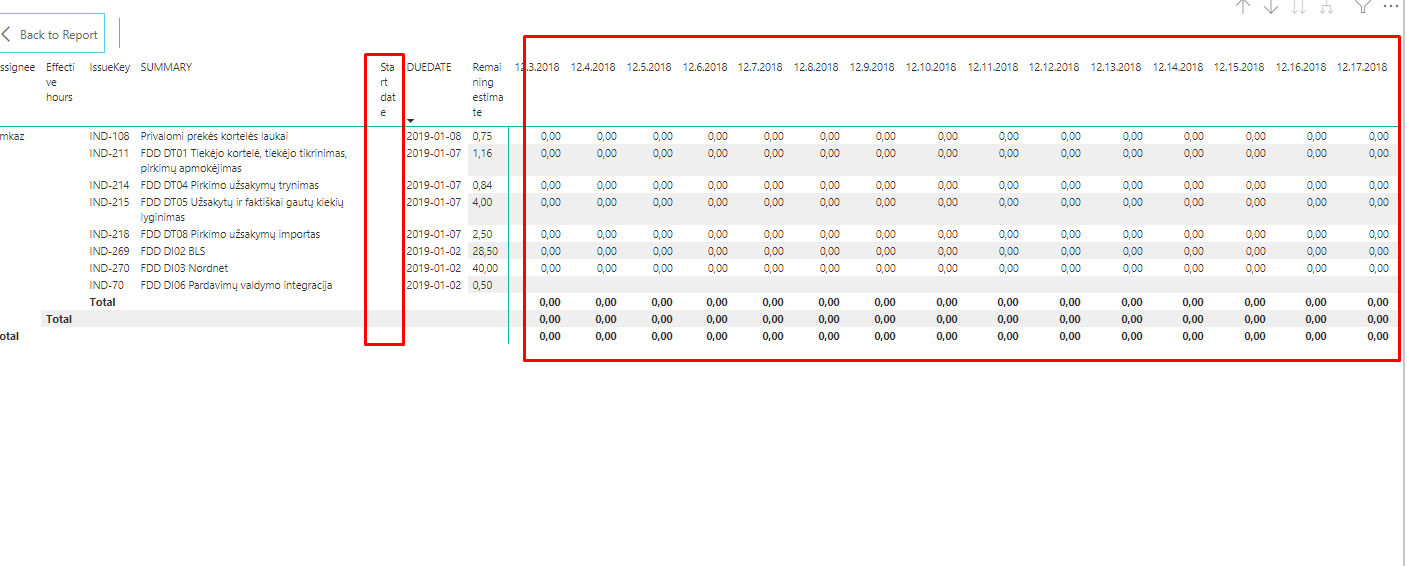Select issue key IND-270

[x=109, y=268]
